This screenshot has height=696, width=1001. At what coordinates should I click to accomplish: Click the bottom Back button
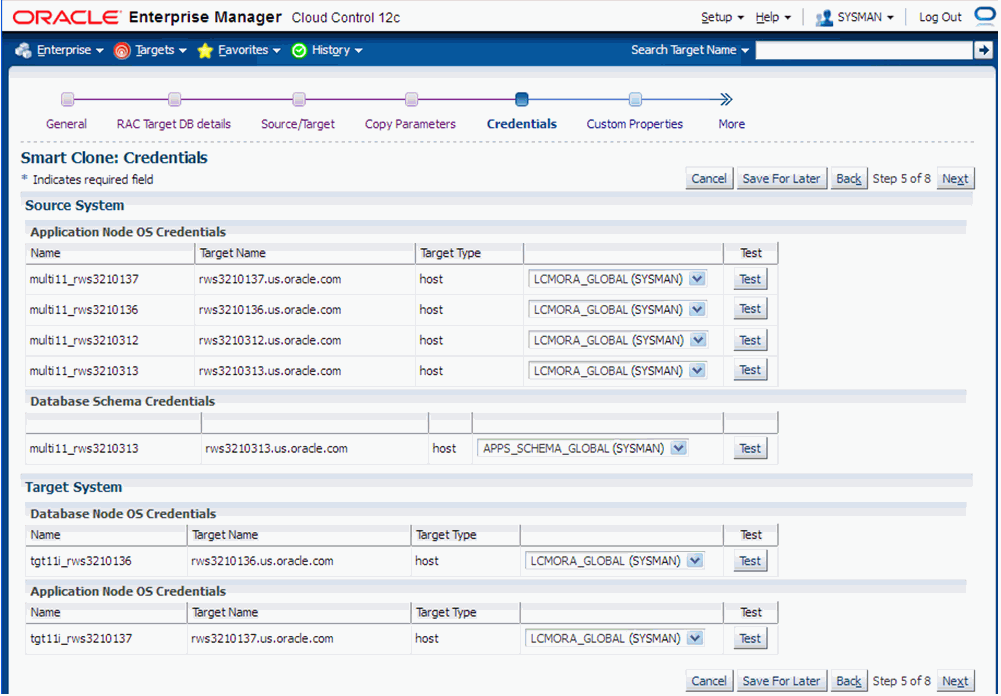tap(849, 681)
